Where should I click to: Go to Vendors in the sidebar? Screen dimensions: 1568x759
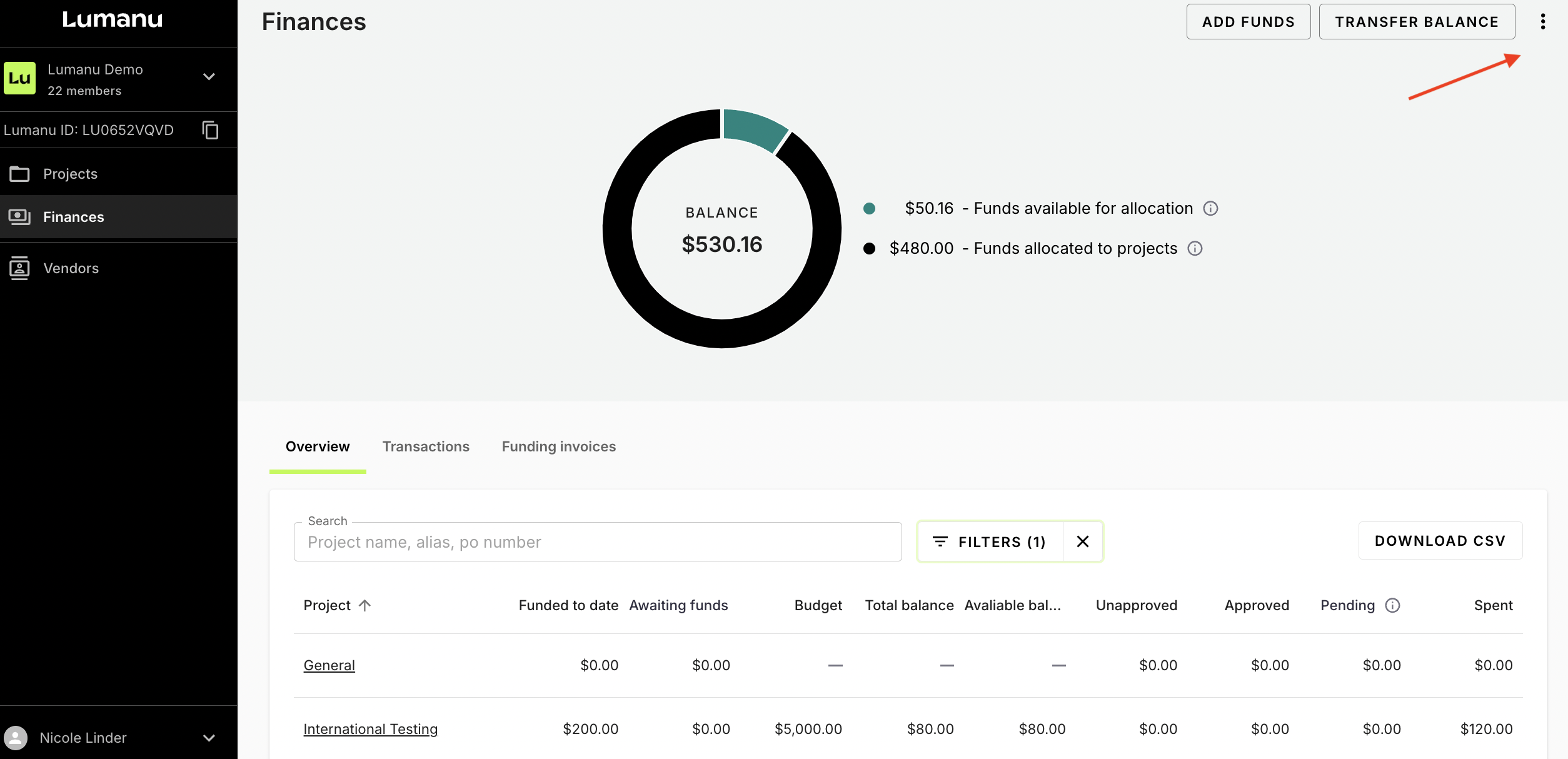(71, 268)
